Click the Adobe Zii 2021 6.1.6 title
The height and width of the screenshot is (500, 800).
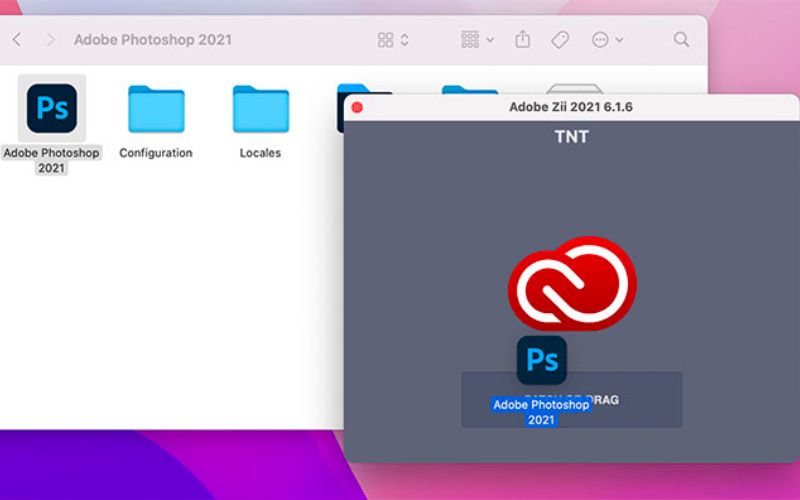pyautogui.click(x=571, y=107)
